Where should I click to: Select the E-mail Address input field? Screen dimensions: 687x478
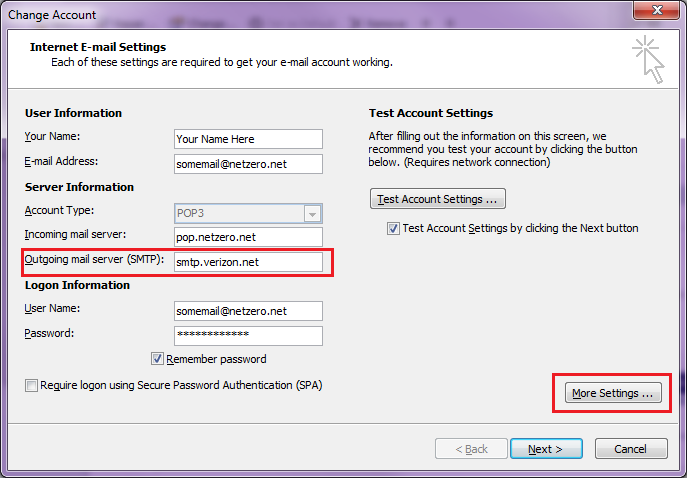click(x=247, y=164)
